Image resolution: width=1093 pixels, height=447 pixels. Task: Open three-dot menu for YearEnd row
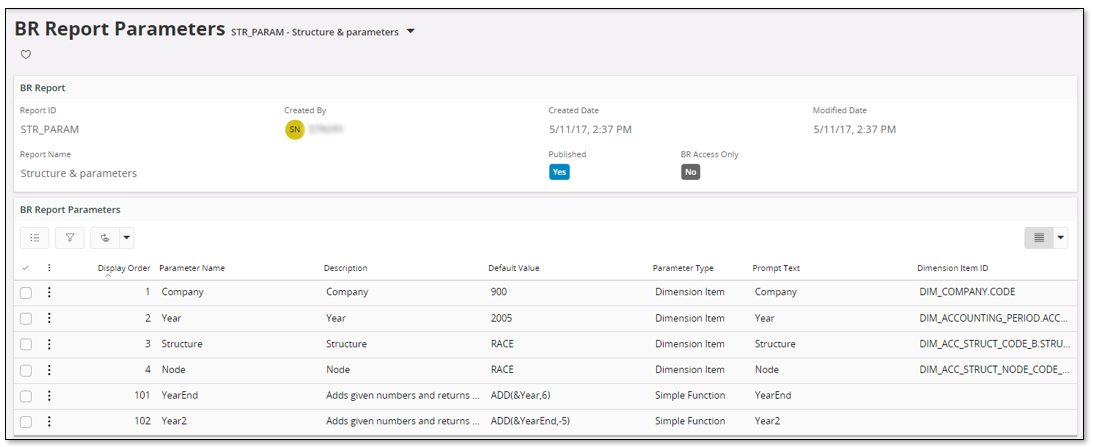click(x=49, y=396)
